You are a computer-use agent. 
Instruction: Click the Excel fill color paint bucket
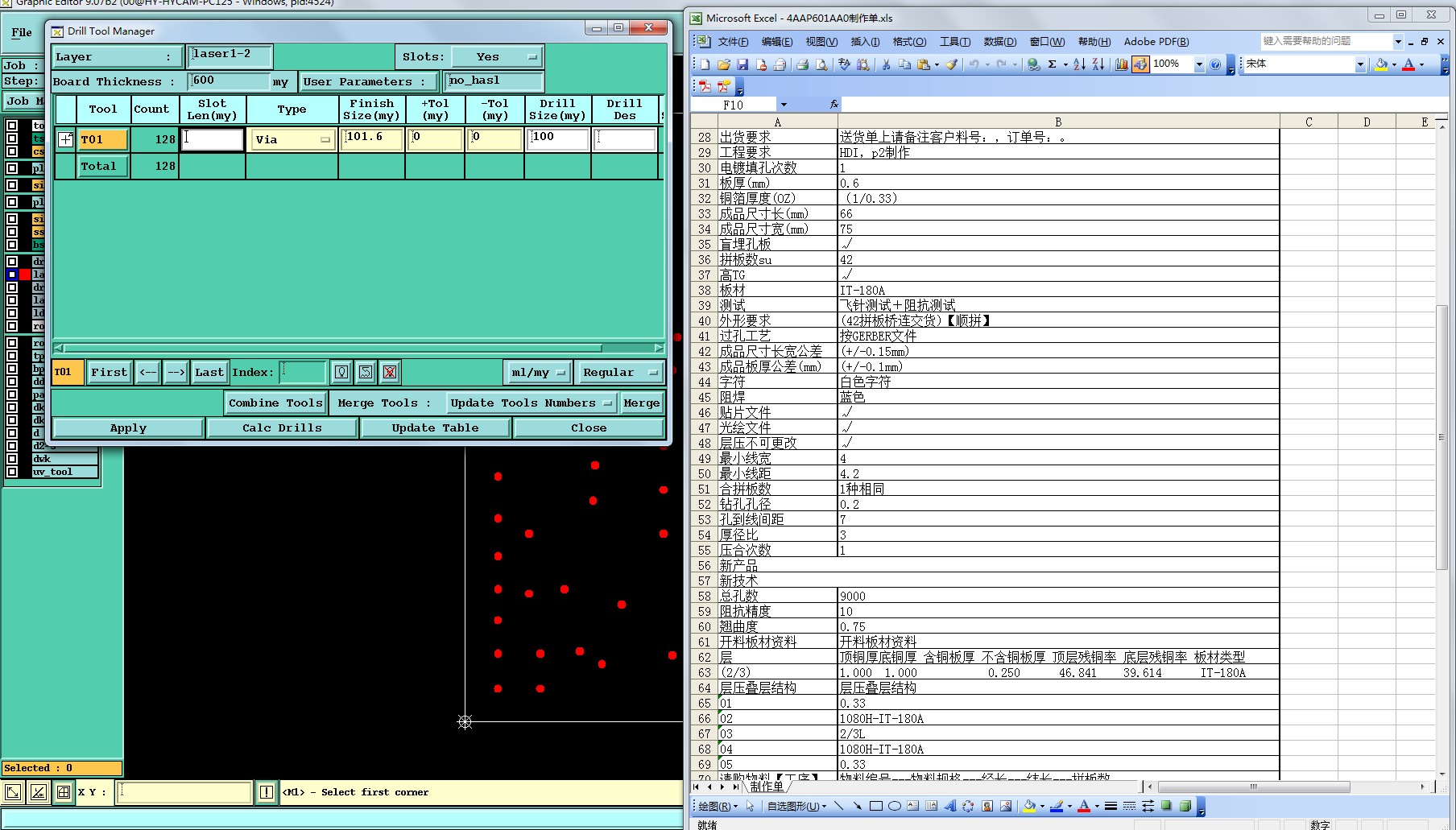[x=1381, y=64]
